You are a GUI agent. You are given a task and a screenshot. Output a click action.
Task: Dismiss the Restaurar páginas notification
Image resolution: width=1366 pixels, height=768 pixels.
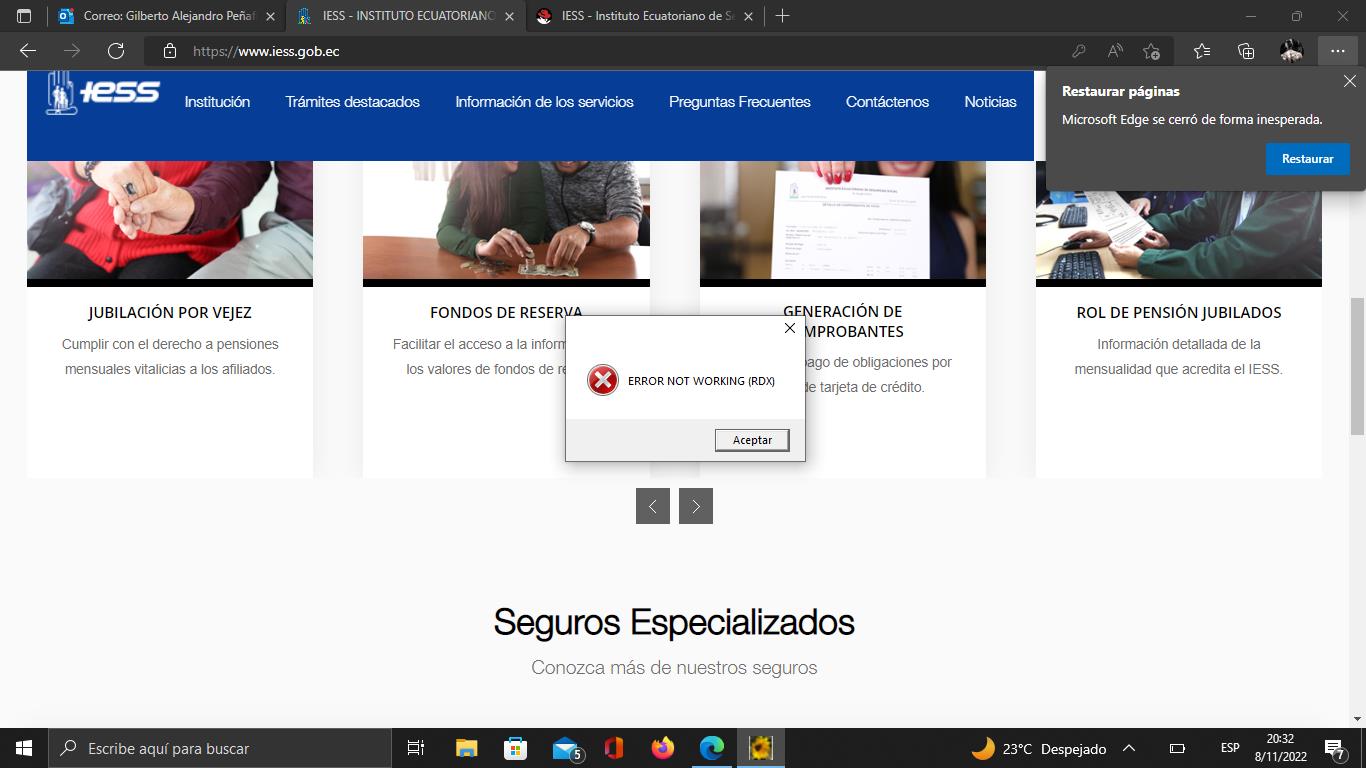(1349, 82)
